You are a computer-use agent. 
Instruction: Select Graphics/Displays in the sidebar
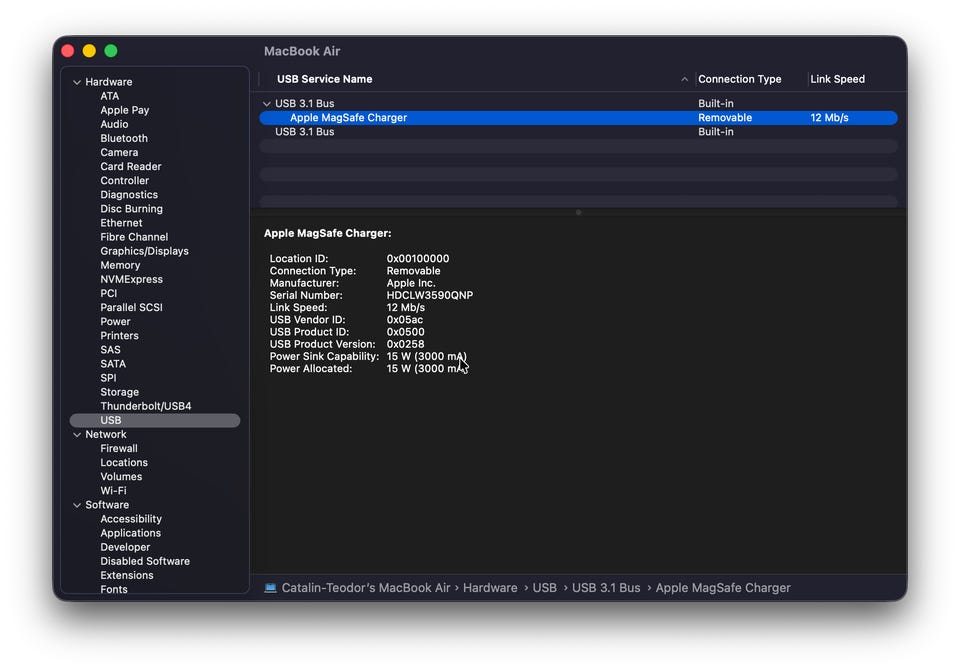tap(144, 251)
